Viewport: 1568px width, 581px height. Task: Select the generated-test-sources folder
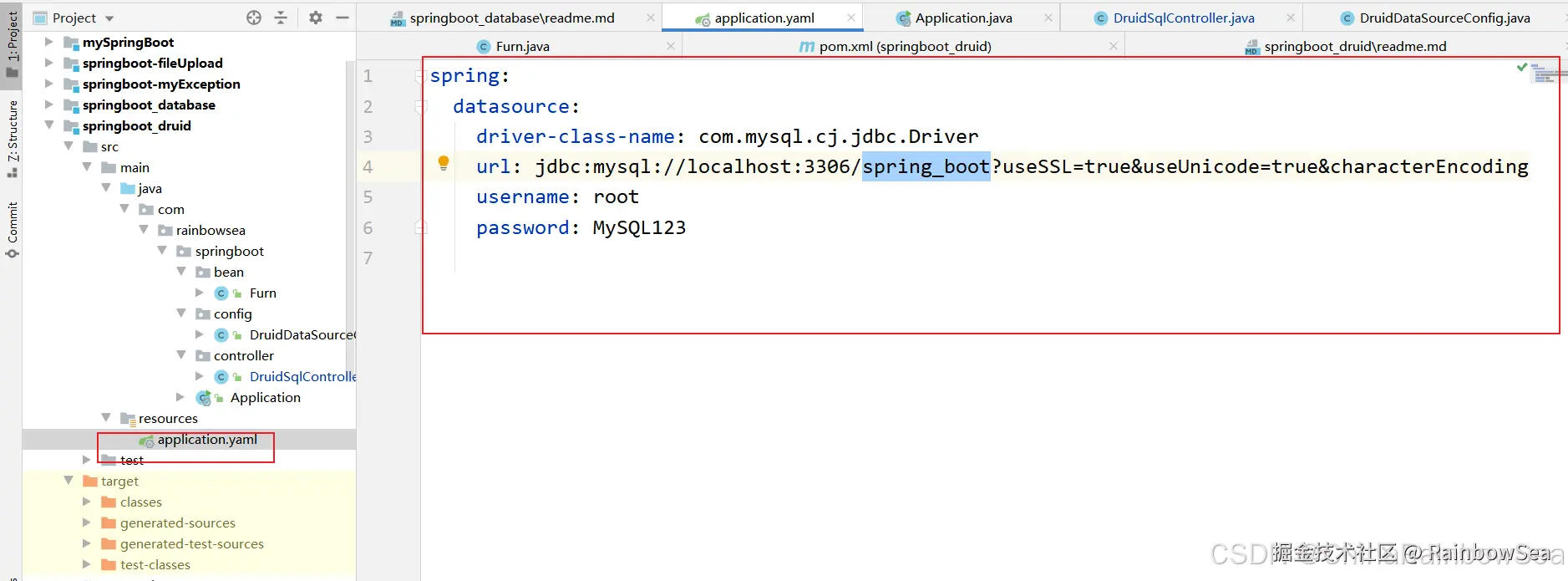coord(191,544)
